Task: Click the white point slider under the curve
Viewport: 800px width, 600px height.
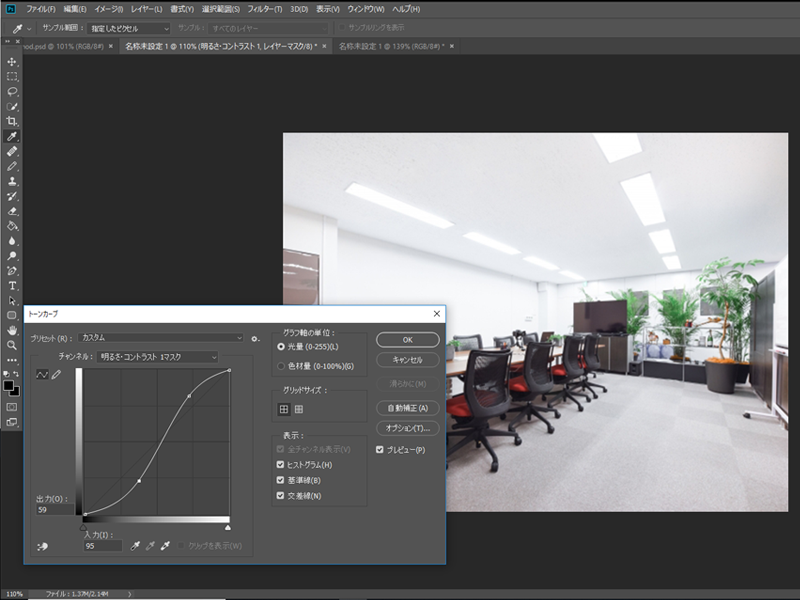Action: click(228, 526)
